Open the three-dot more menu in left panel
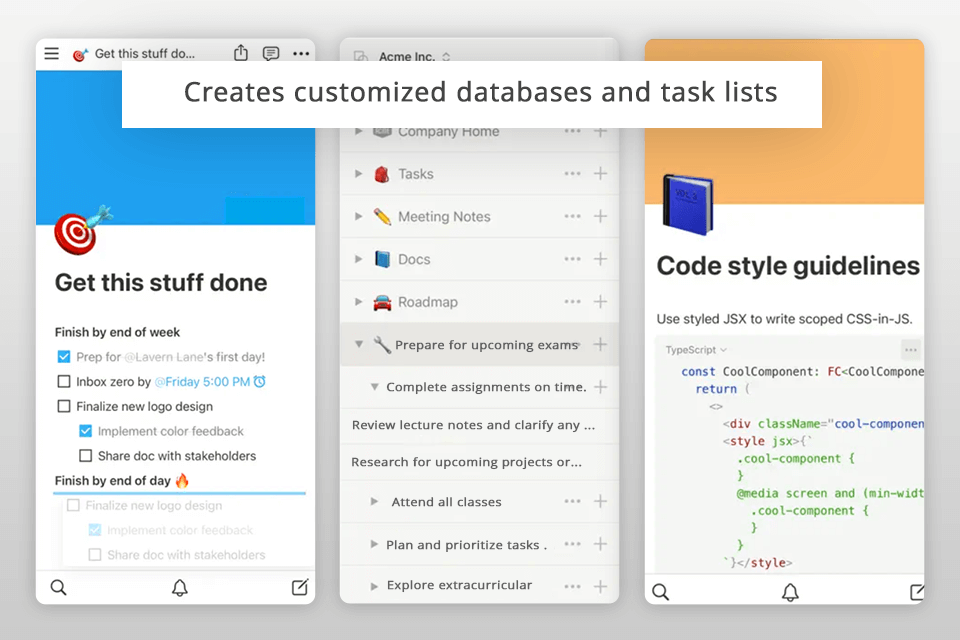Viewport: 960px width, 640px height. 301,54
